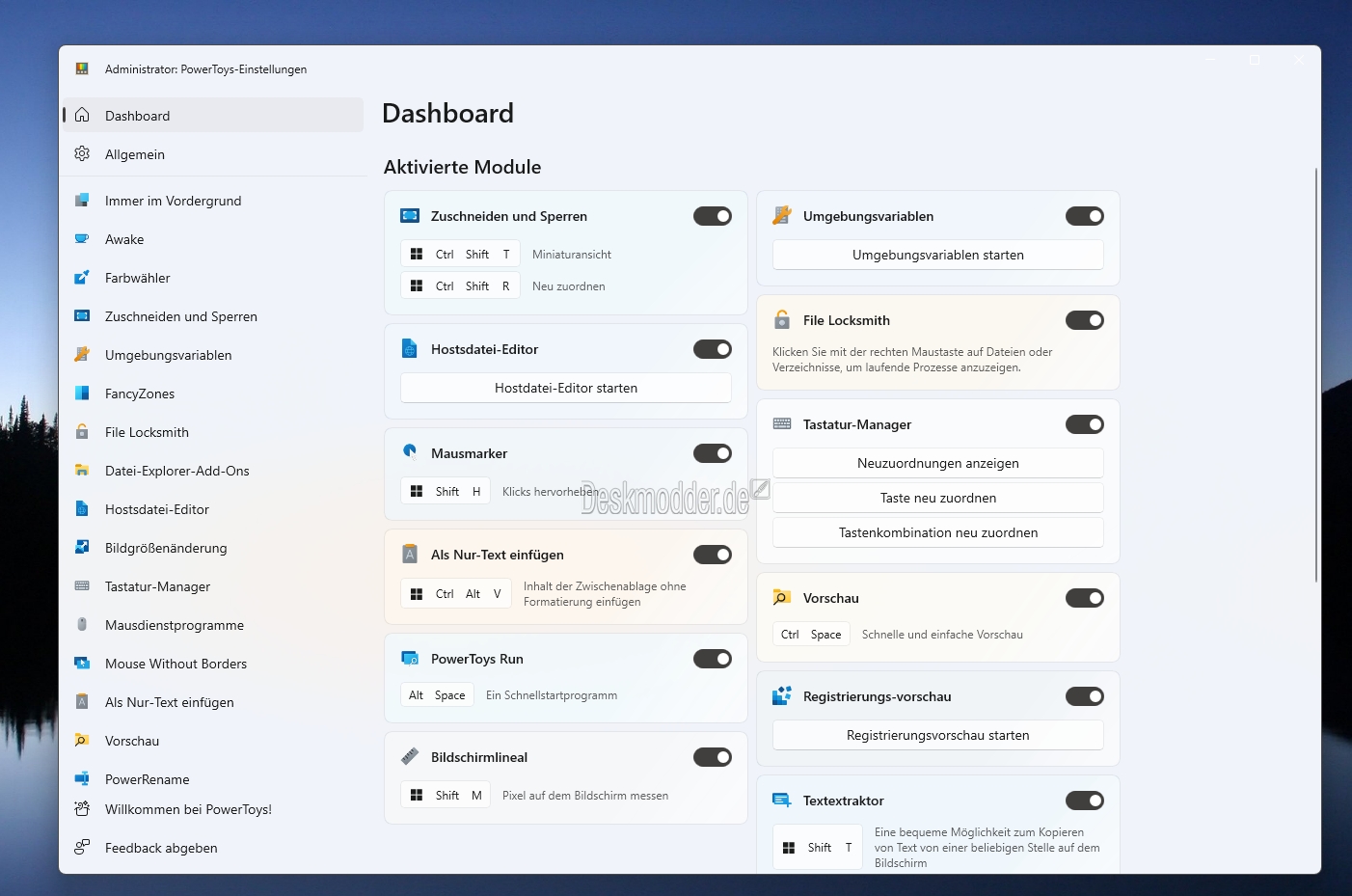Click the Mouse Without Borders icon
This screenshot has height=896, width=1352.
click(82, 664)
